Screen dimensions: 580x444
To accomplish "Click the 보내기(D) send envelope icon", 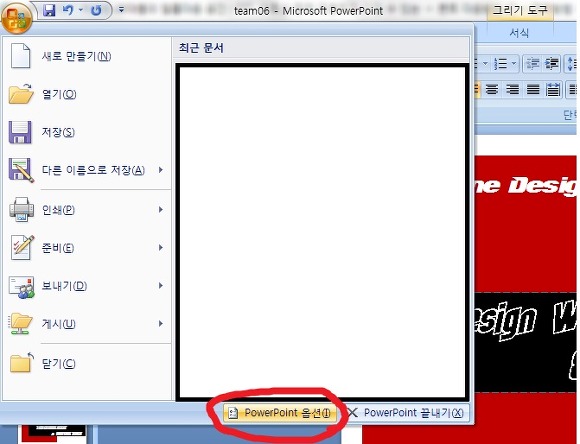I will pyautogui.click(x=21, y=286).
